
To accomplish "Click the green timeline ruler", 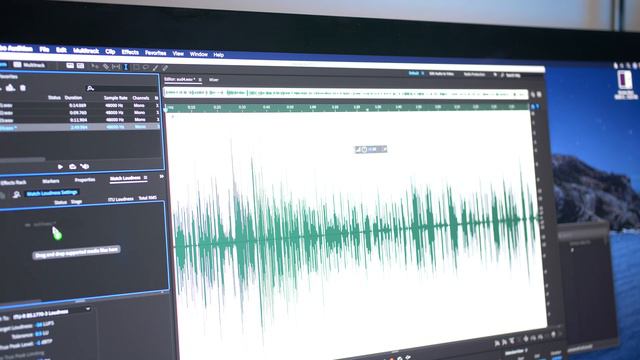I will [x=347, y=107].
